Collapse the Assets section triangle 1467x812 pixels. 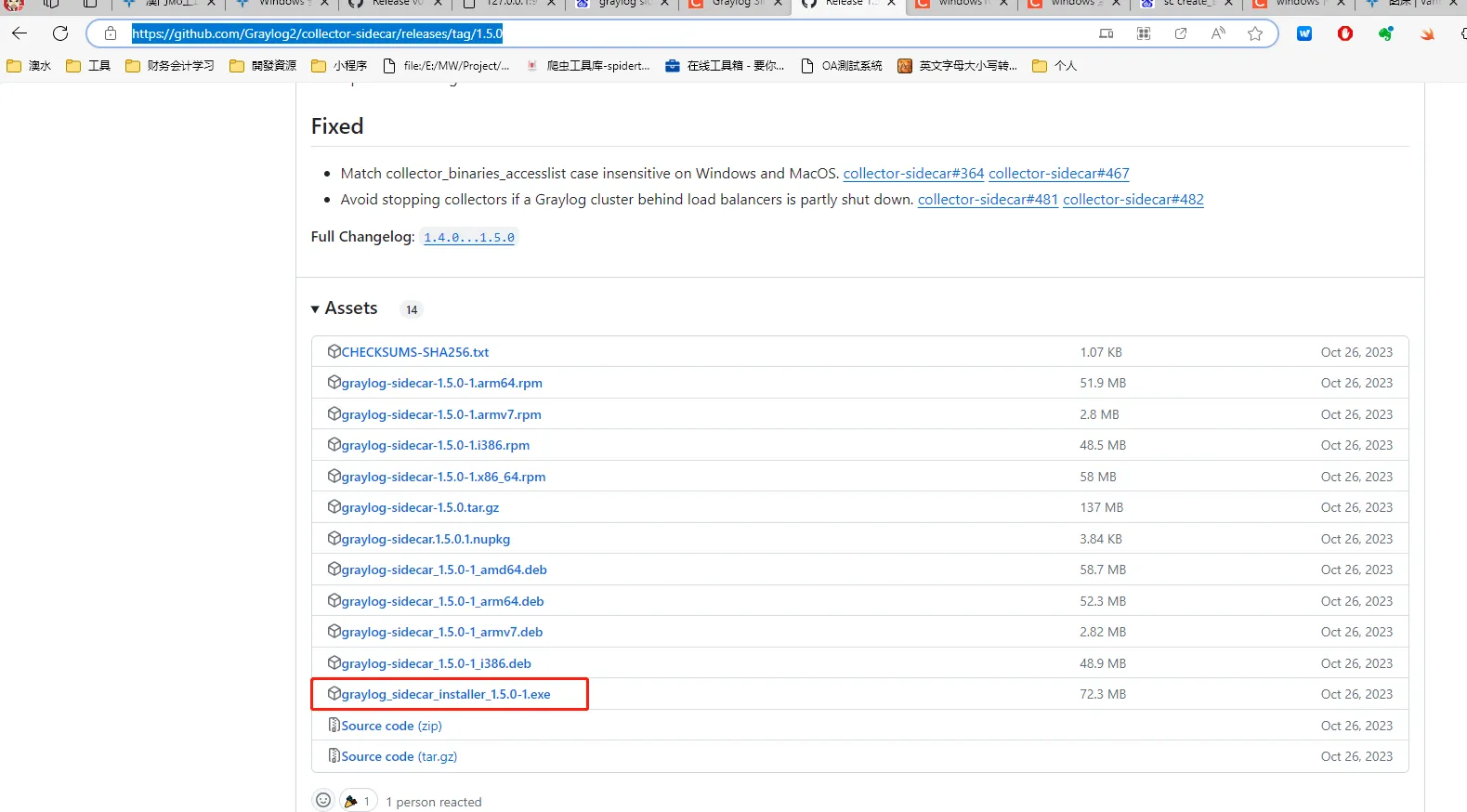(315, 309)
